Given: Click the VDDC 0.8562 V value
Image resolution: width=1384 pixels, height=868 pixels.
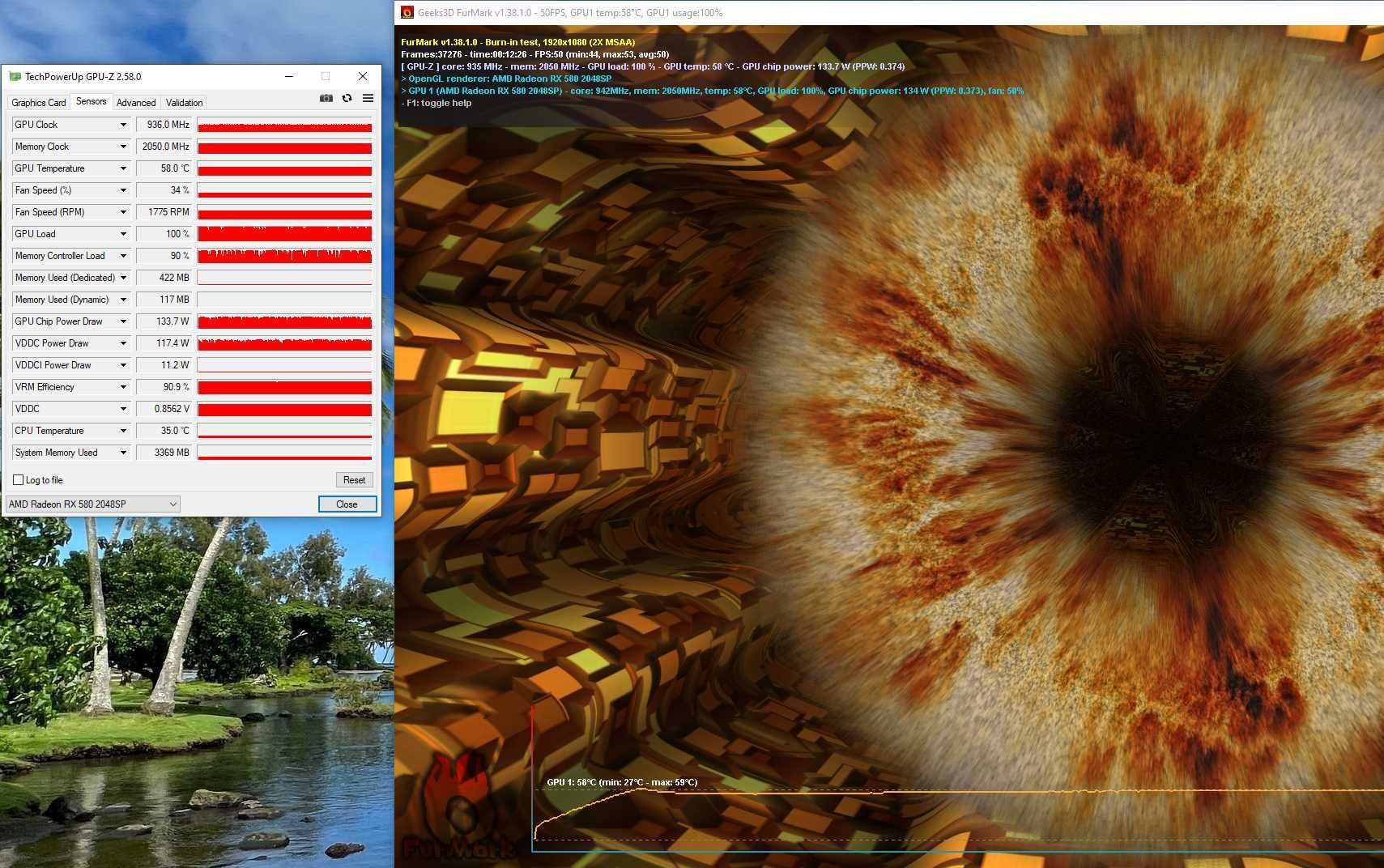Looking at the screenshot, I should pos(164,409).
